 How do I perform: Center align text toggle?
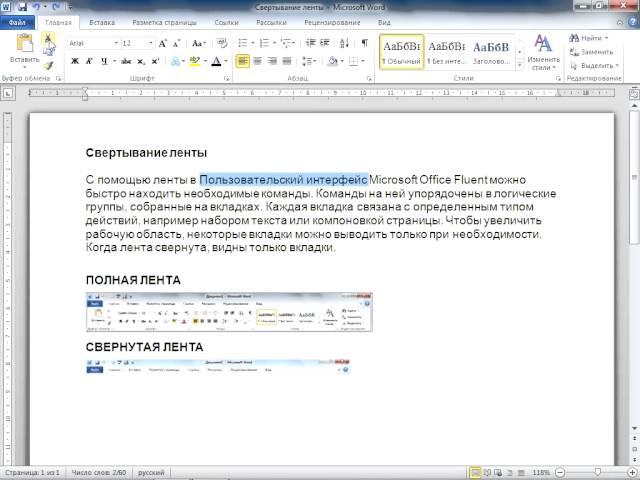258,61
